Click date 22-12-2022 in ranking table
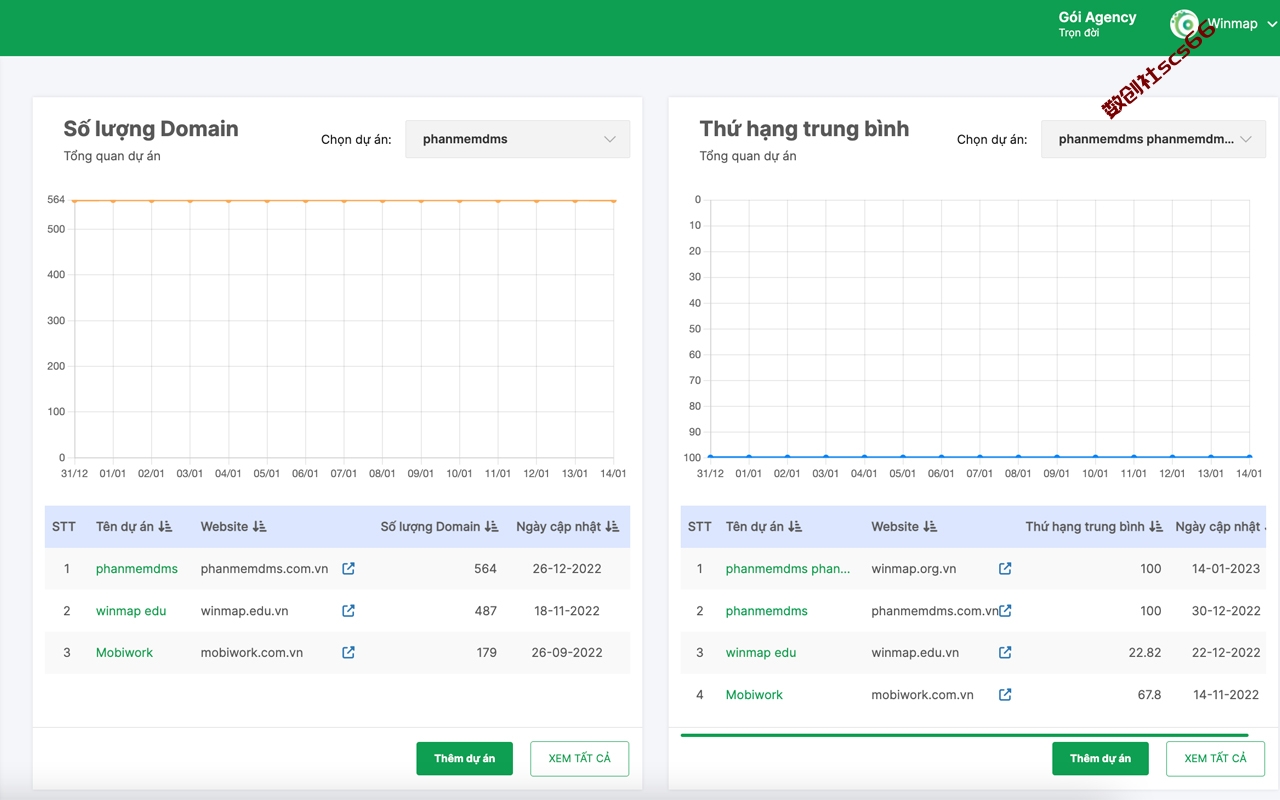Screen dimensions: 1280x800 [x=1226, y=652]
